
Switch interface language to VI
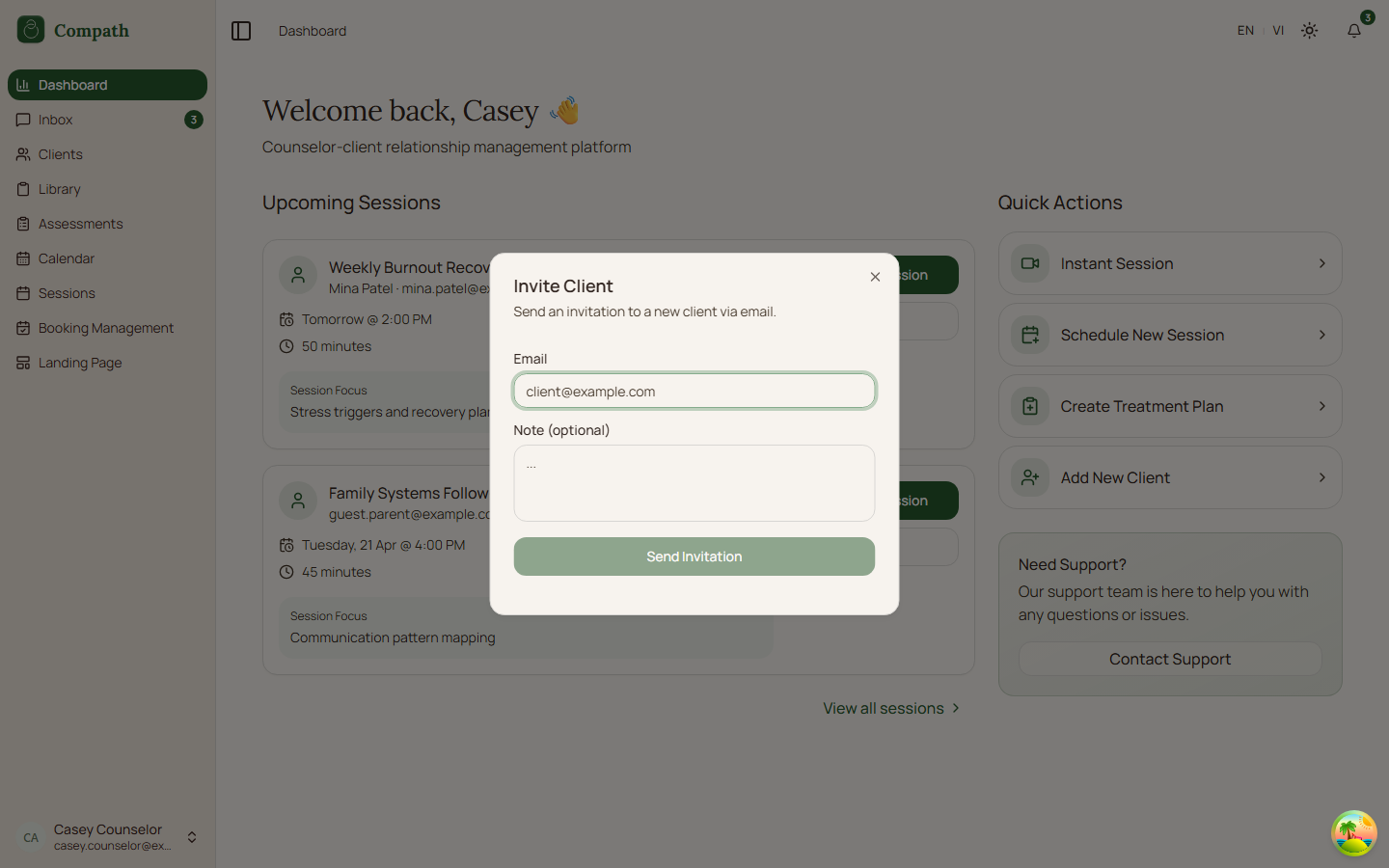1278,30
